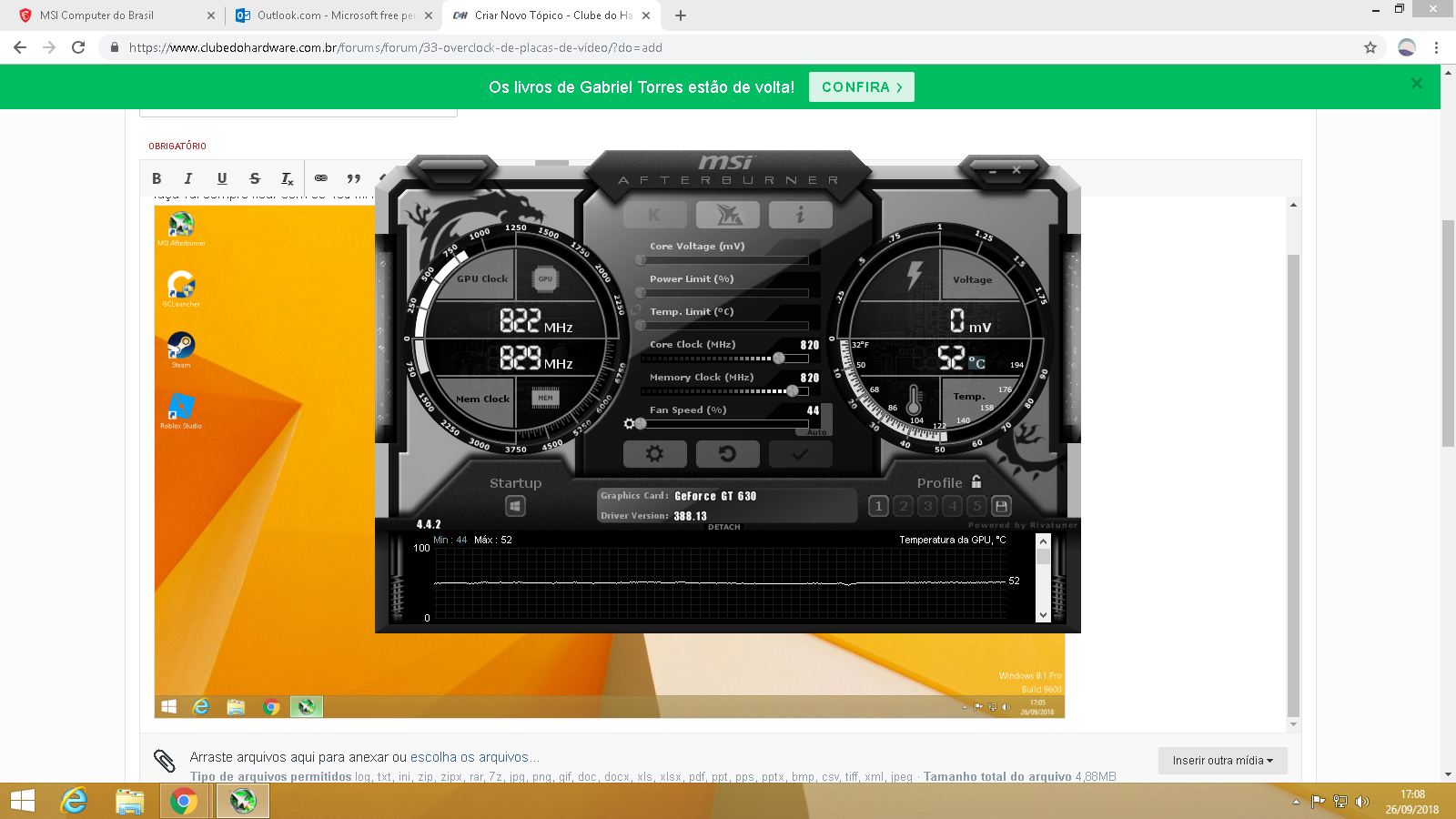Click the Chrome profile avatar icon
This screenshot has width=1456, height=819.
tap(1407, 47)
